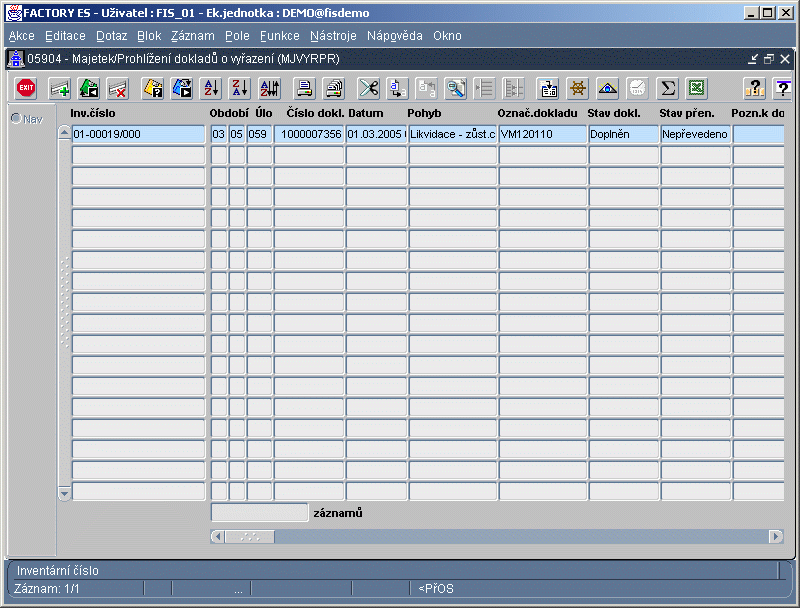
Task: Click the record count field beside 'záznamů'
Action: tap(259, 513)
